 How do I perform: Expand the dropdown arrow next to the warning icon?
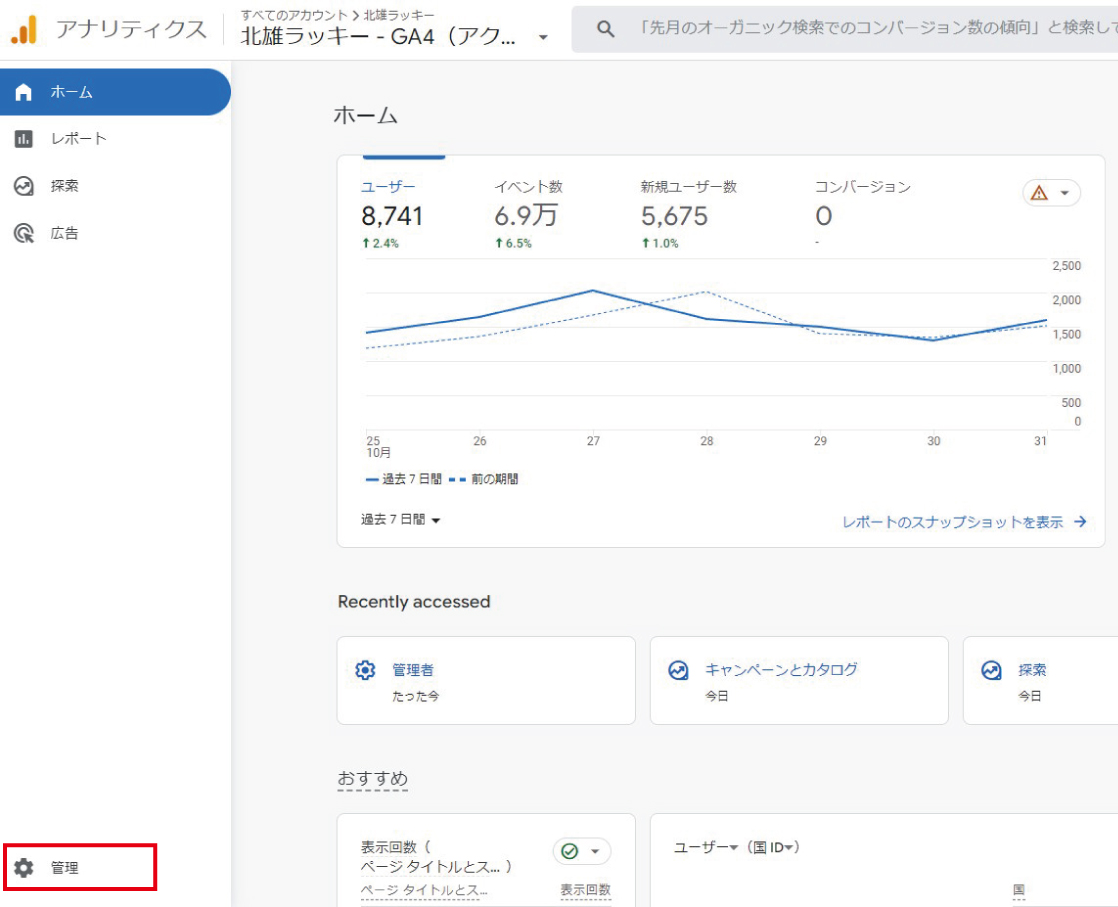[1065, 193]
